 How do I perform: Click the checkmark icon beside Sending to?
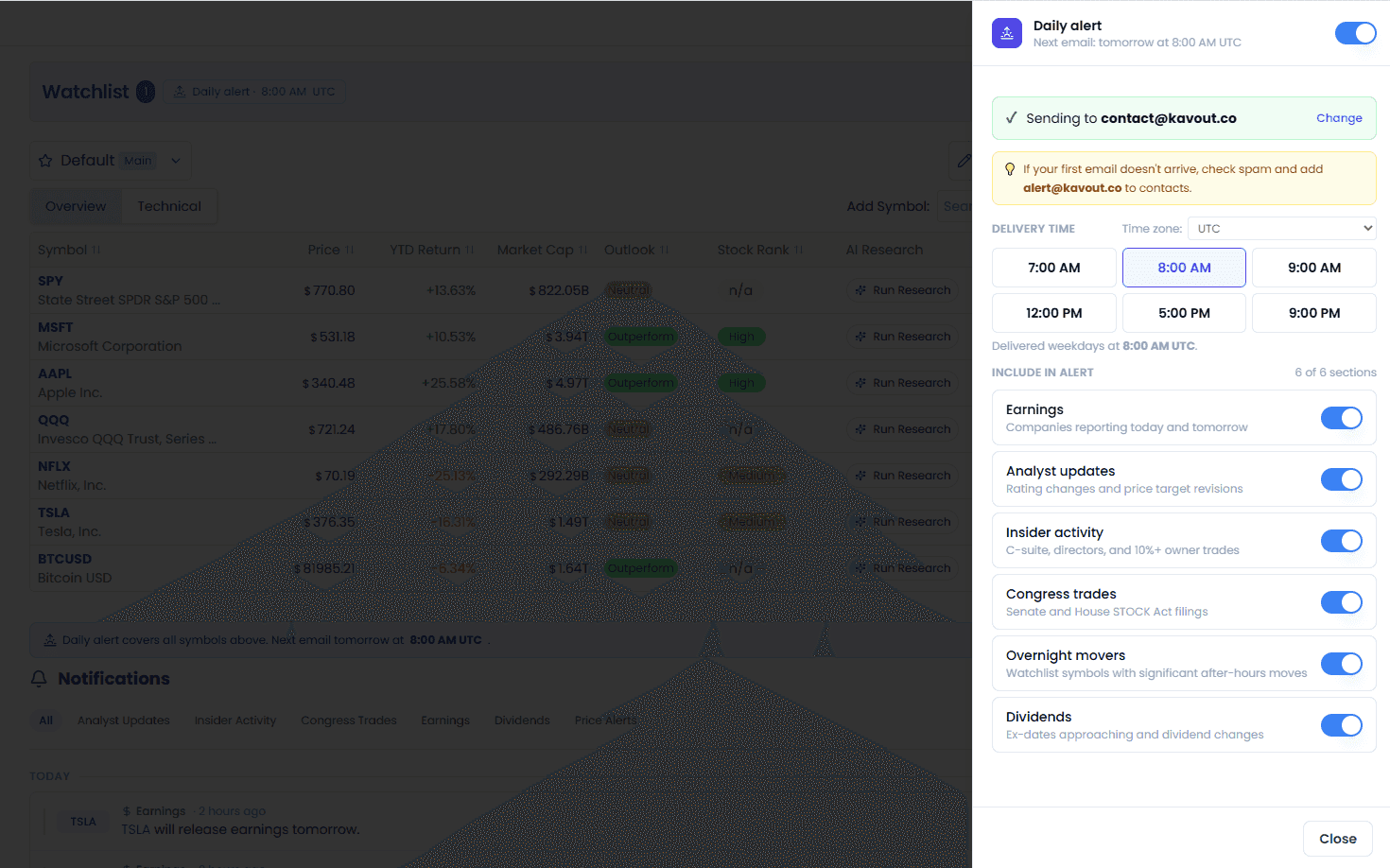[1011, 118]
